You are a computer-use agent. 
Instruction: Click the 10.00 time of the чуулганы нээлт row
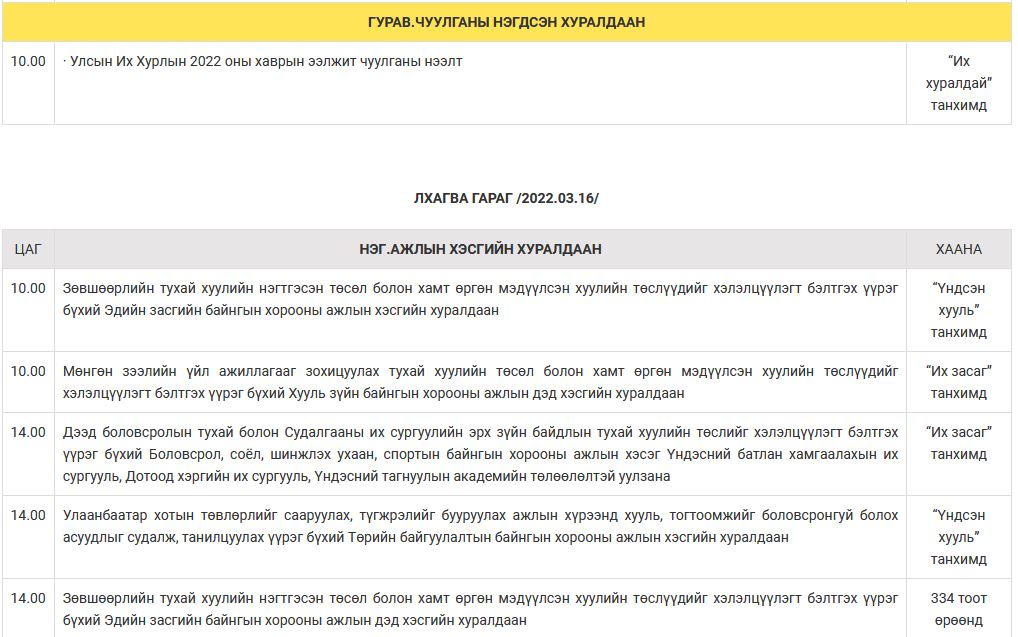pyautogui.click(x=28, y=62)
